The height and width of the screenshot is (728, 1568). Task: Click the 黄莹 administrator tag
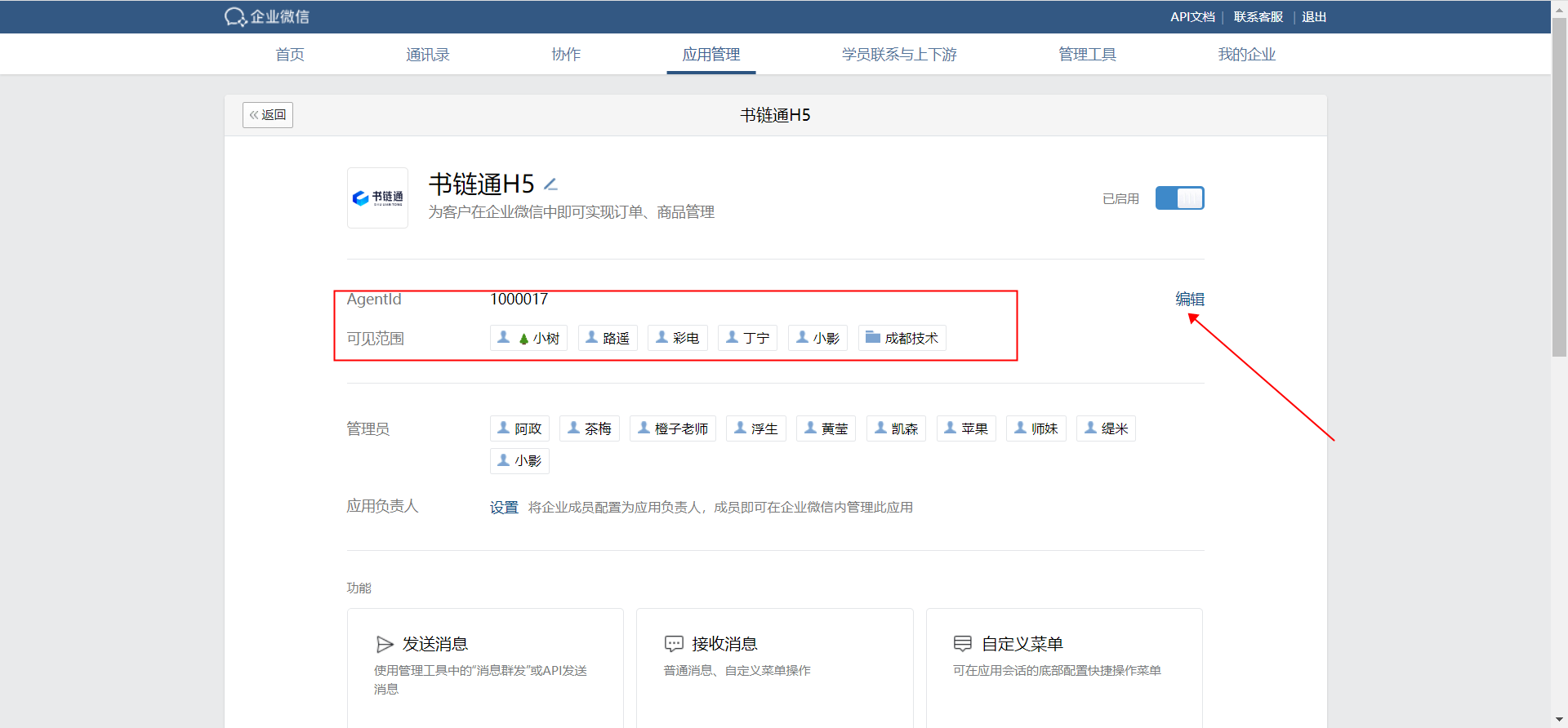[826, 428]
